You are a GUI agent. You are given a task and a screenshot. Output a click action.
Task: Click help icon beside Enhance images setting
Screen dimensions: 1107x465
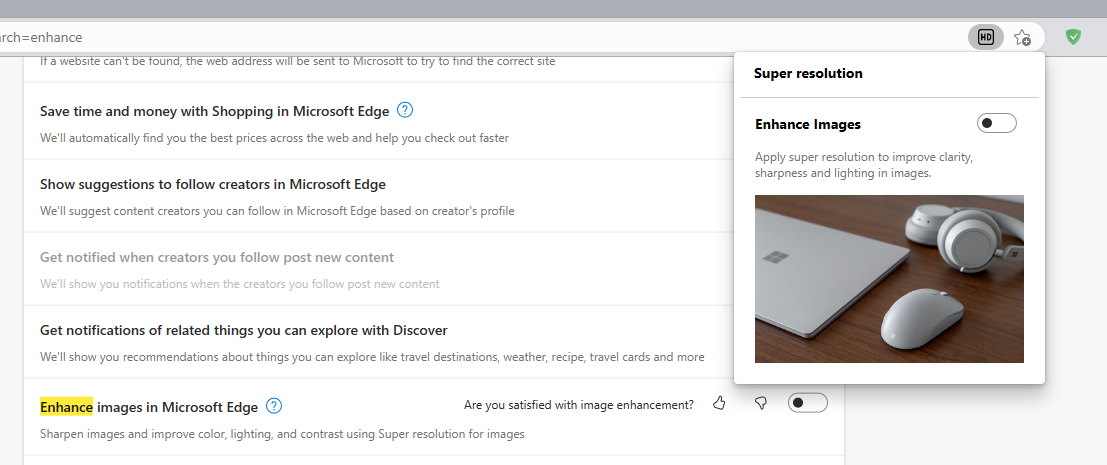[274, 406]
